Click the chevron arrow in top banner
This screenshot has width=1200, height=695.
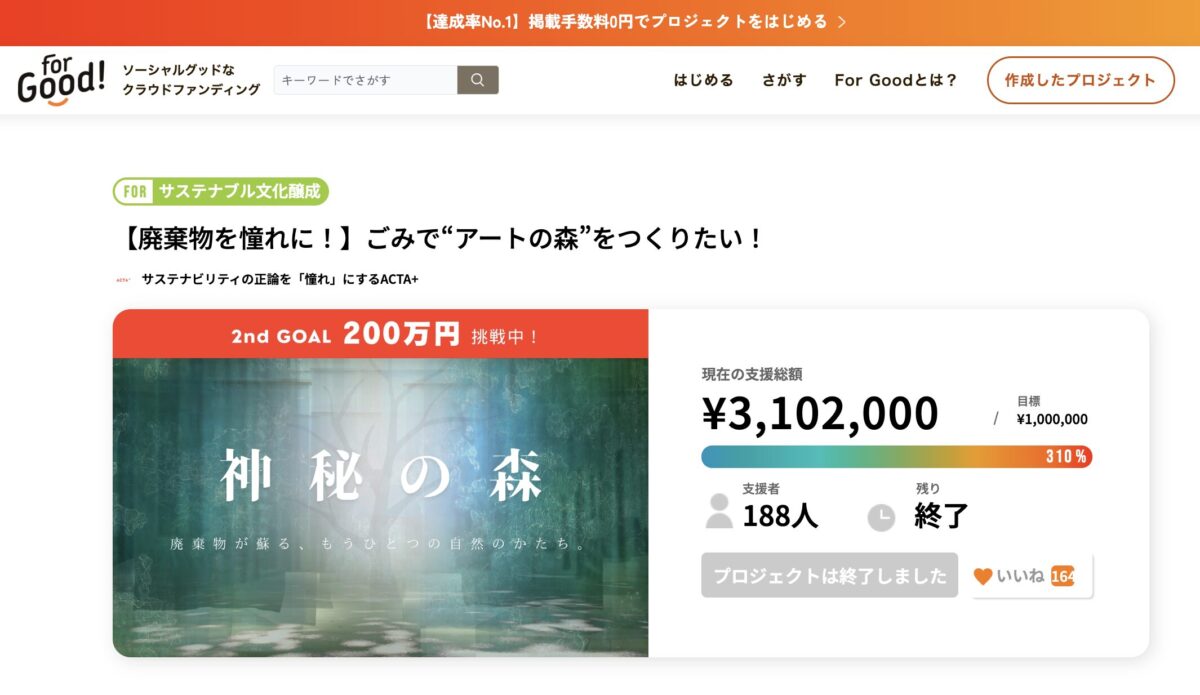click(x=842, y=22)
